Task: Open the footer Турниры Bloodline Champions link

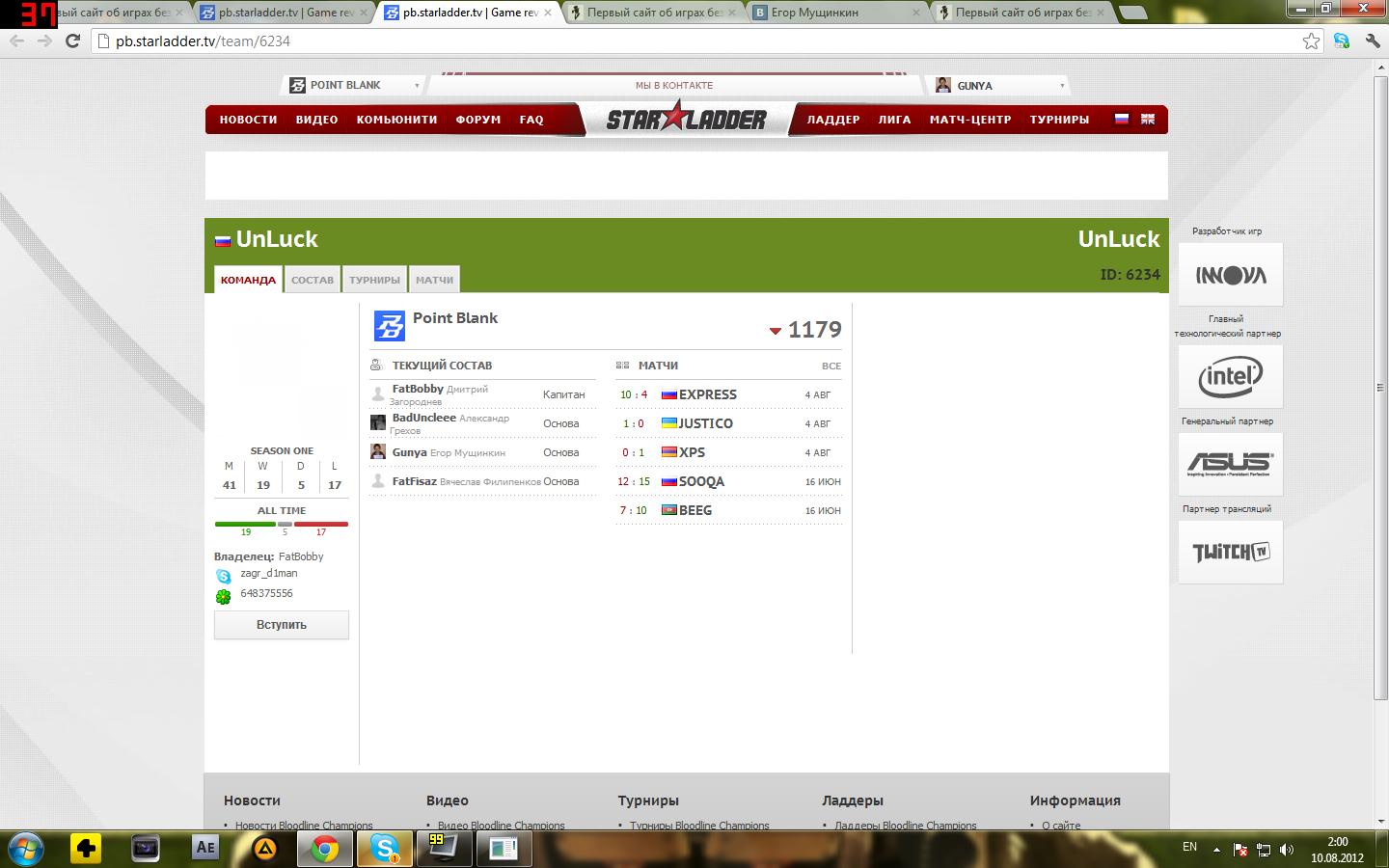Action: tap(699, 826)
